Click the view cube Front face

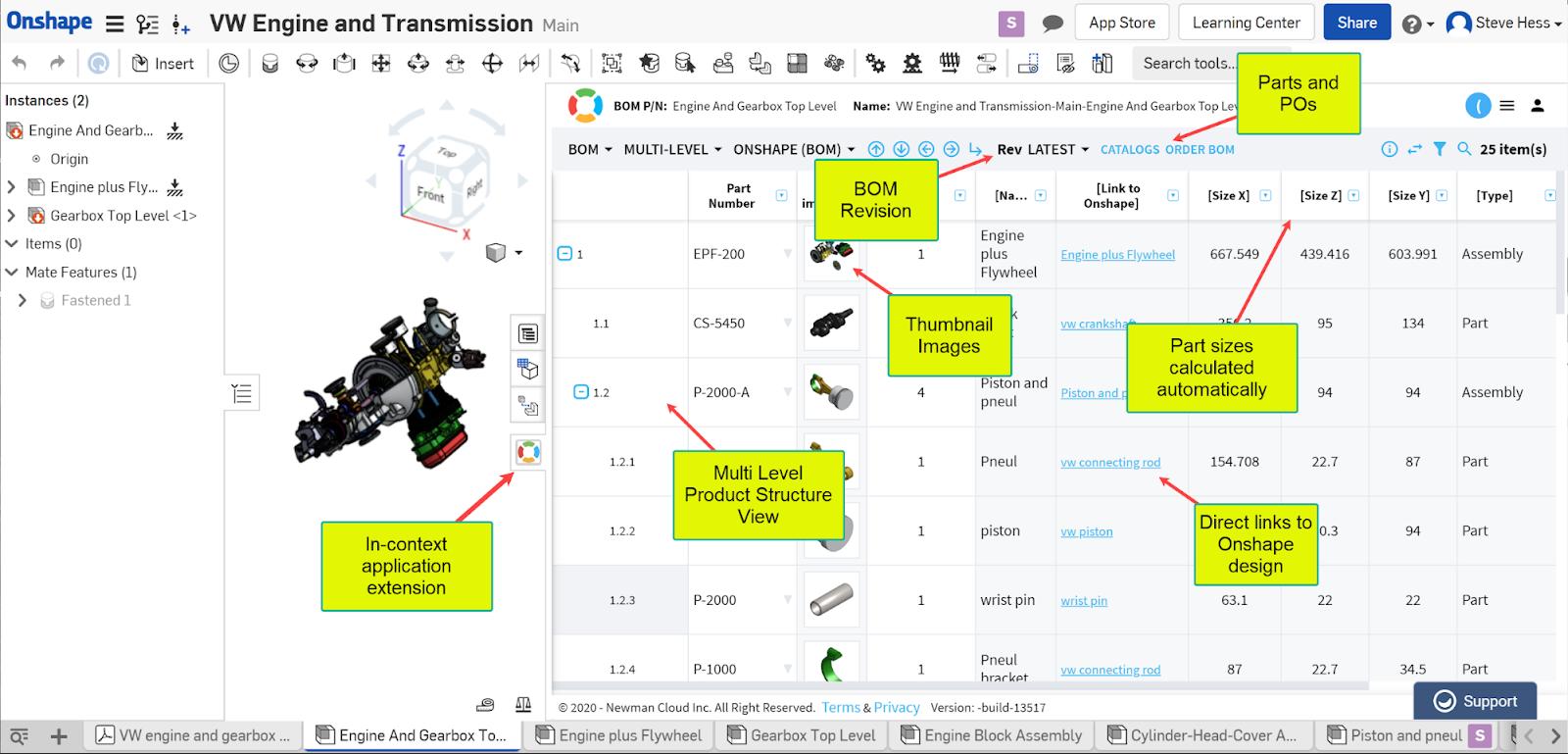[429, 193]
